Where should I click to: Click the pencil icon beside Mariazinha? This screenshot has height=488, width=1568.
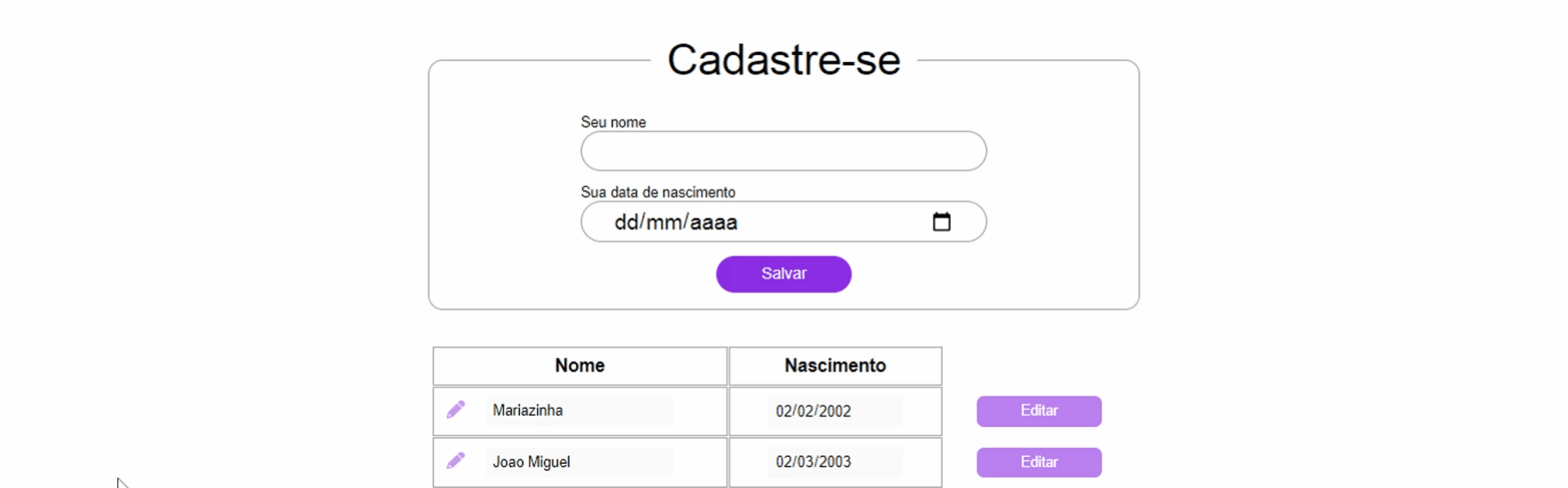click(456, 410)
